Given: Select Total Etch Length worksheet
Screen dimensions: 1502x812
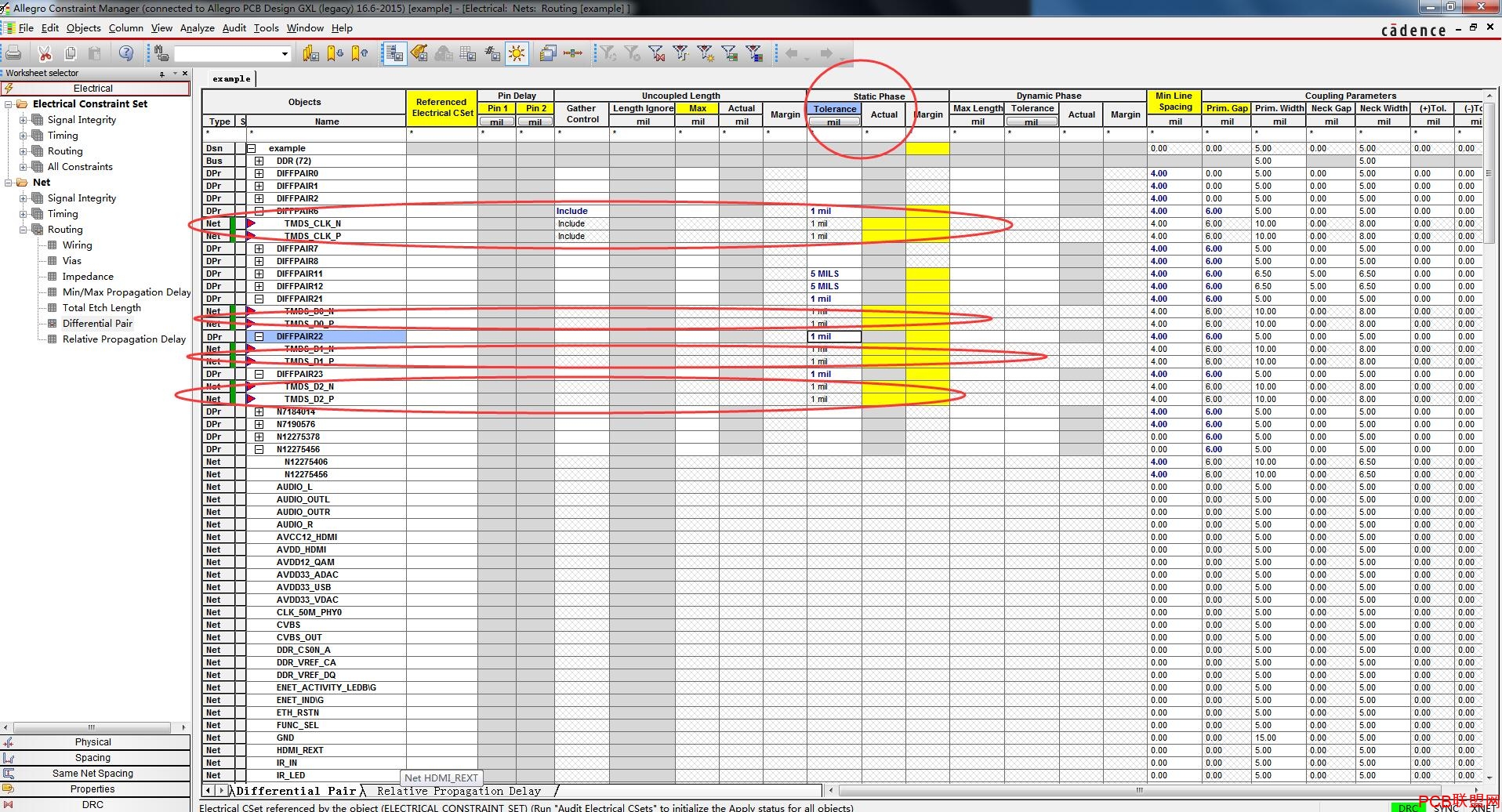Looking at the screenshot, I should click(x=102, y=308).
